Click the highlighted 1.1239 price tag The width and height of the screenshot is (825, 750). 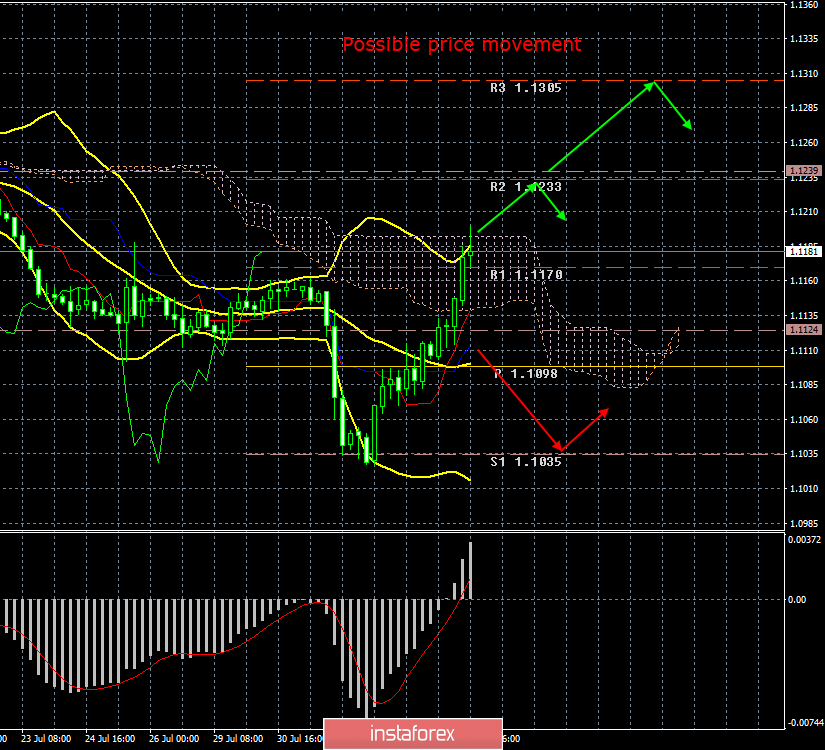[x=805, y=171]
